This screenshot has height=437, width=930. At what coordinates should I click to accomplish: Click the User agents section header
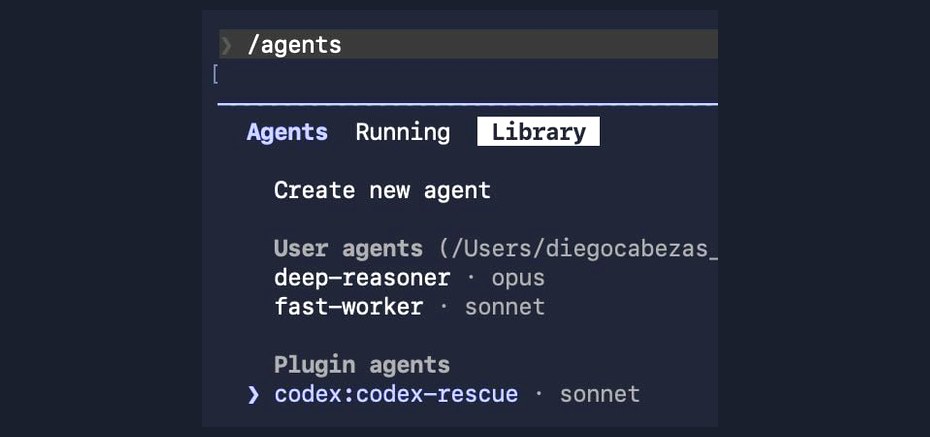(x=348, y=249)
